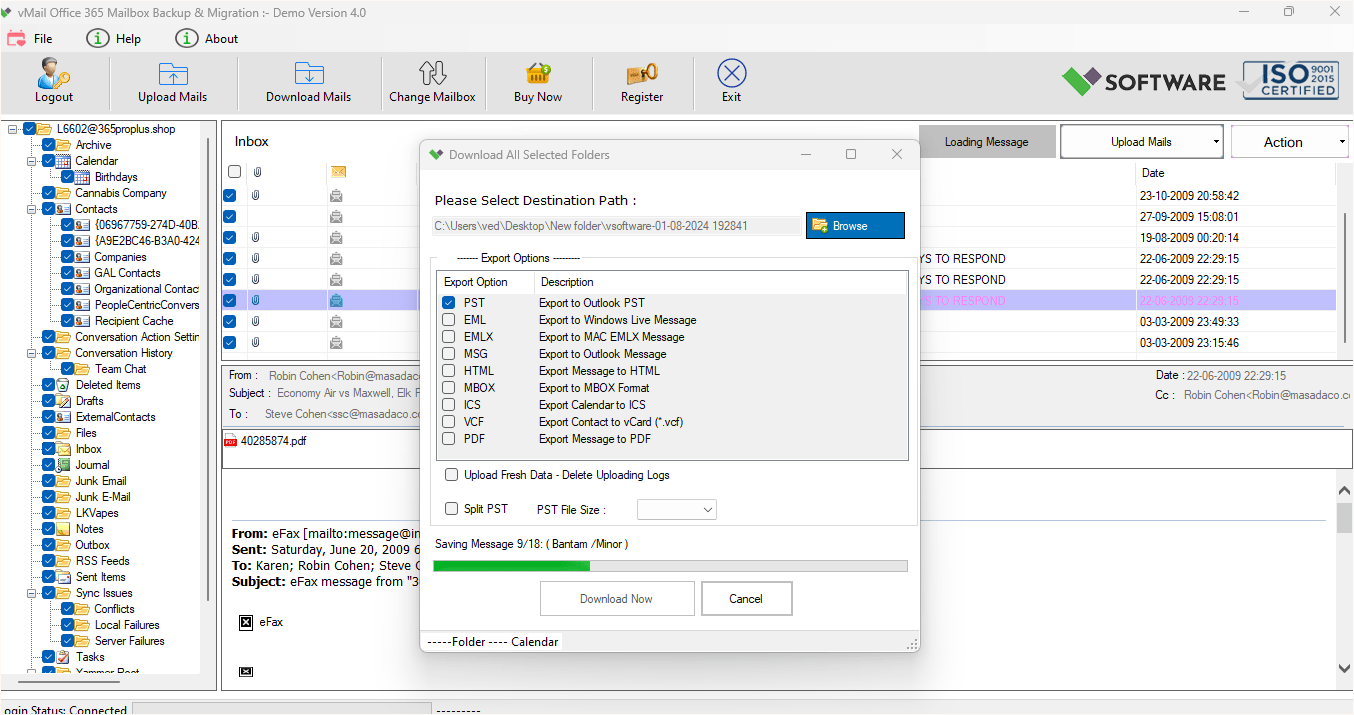Collapse the Calendar tree node

pos(32,161)
